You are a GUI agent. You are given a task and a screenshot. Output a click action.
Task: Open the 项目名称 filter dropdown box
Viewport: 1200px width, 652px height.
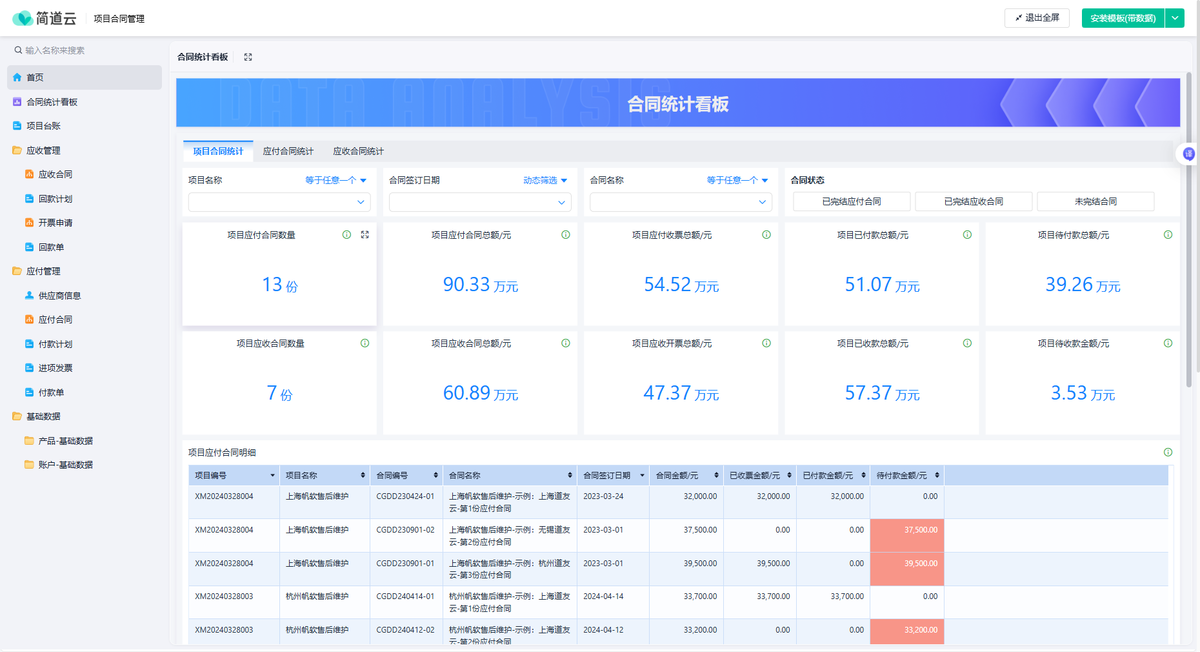[279, 202]
